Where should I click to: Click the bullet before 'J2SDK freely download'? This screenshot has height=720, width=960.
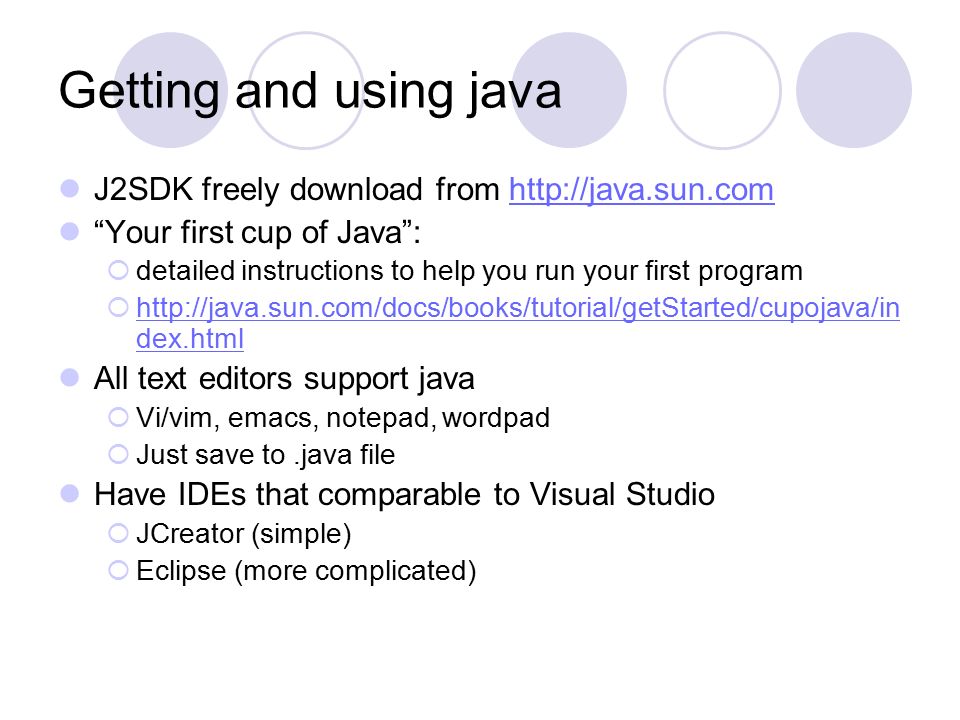(70, 189)
